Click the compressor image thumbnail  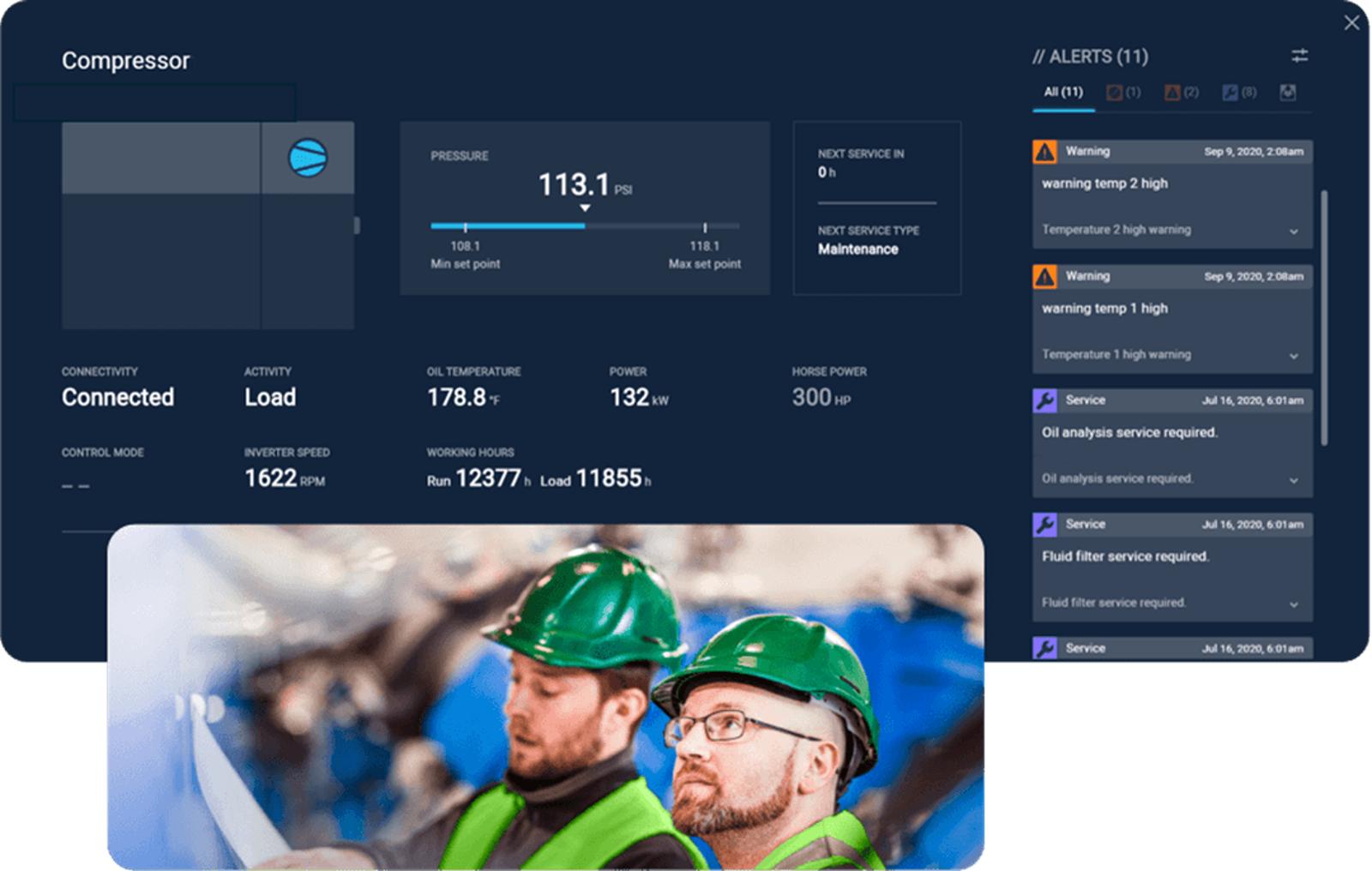tap(208, 225)
